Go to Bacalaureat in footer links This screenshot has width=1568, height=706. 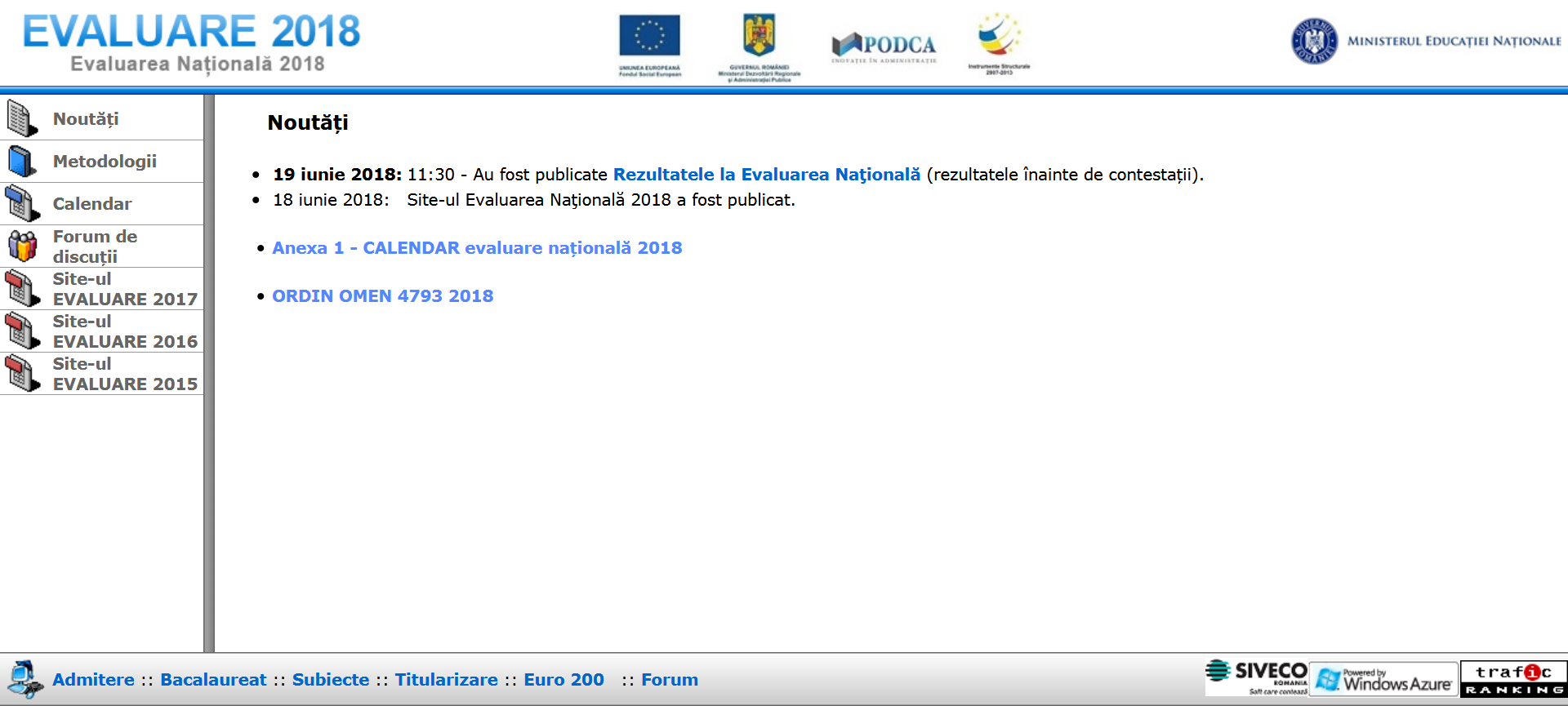(x=213, y=680)
